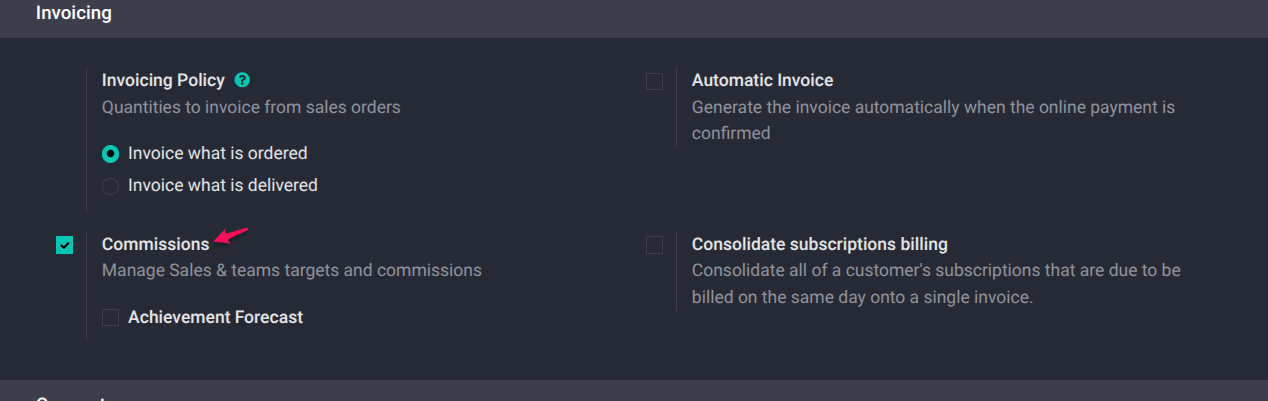
Task: Click the "Automatic Invoice" setting title
Action: 762,80
